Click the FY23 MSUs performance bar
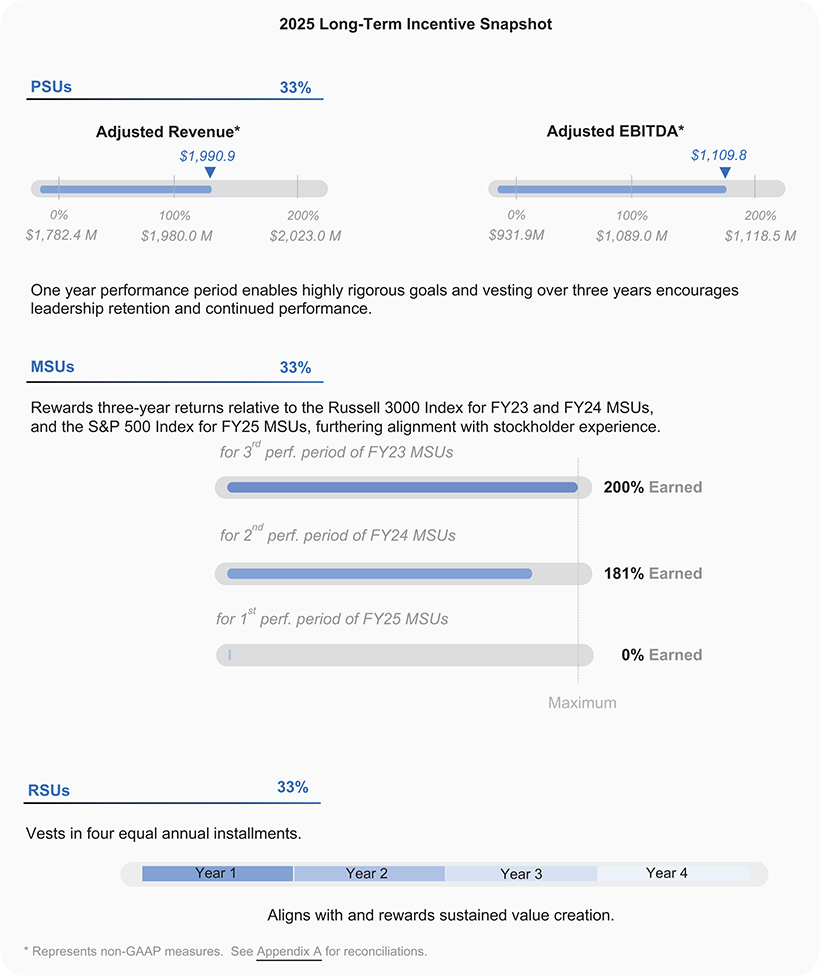 [x=402, y=488]
